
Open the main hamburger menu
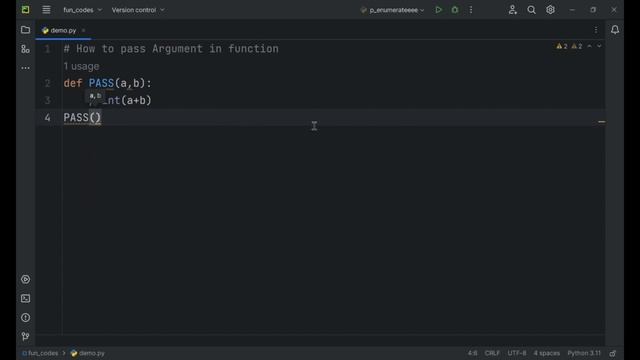[x=46, y=10]
